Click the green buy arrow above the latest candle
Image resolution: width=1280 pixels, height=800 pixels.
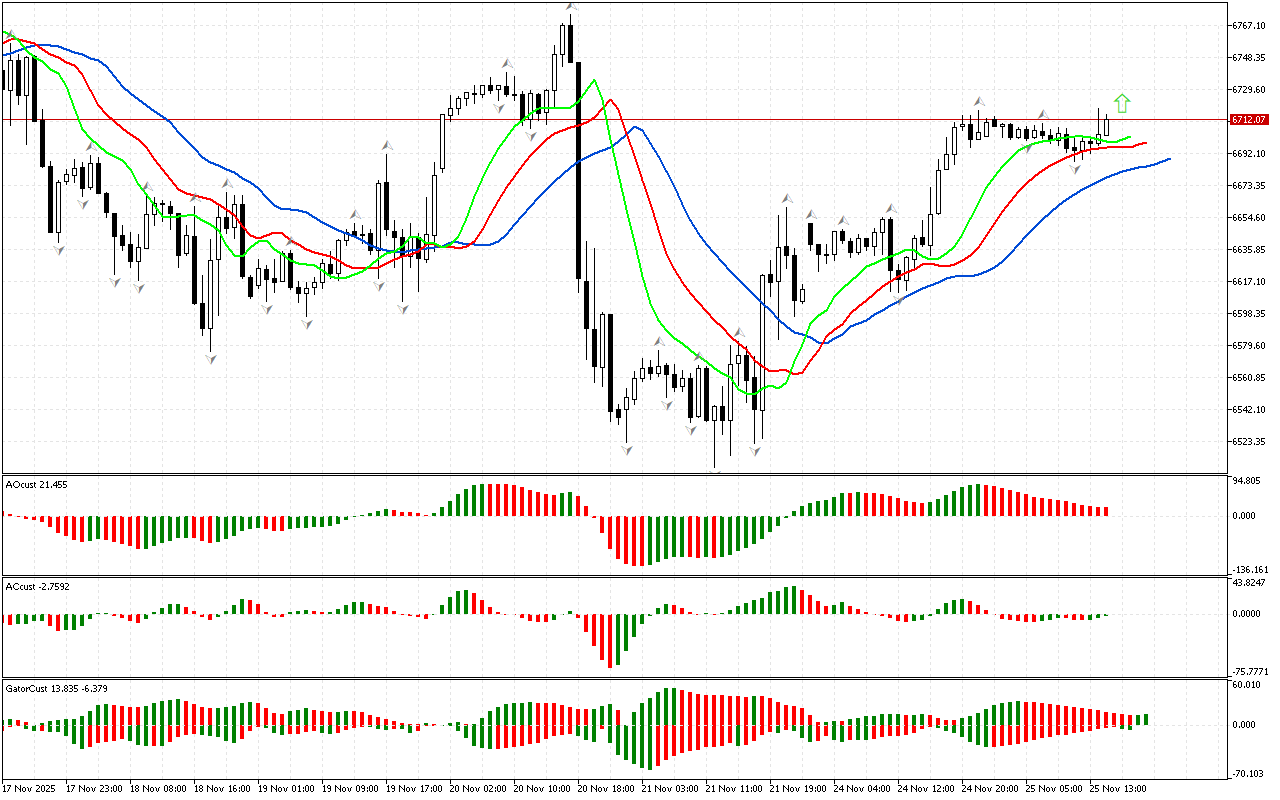1122,102
